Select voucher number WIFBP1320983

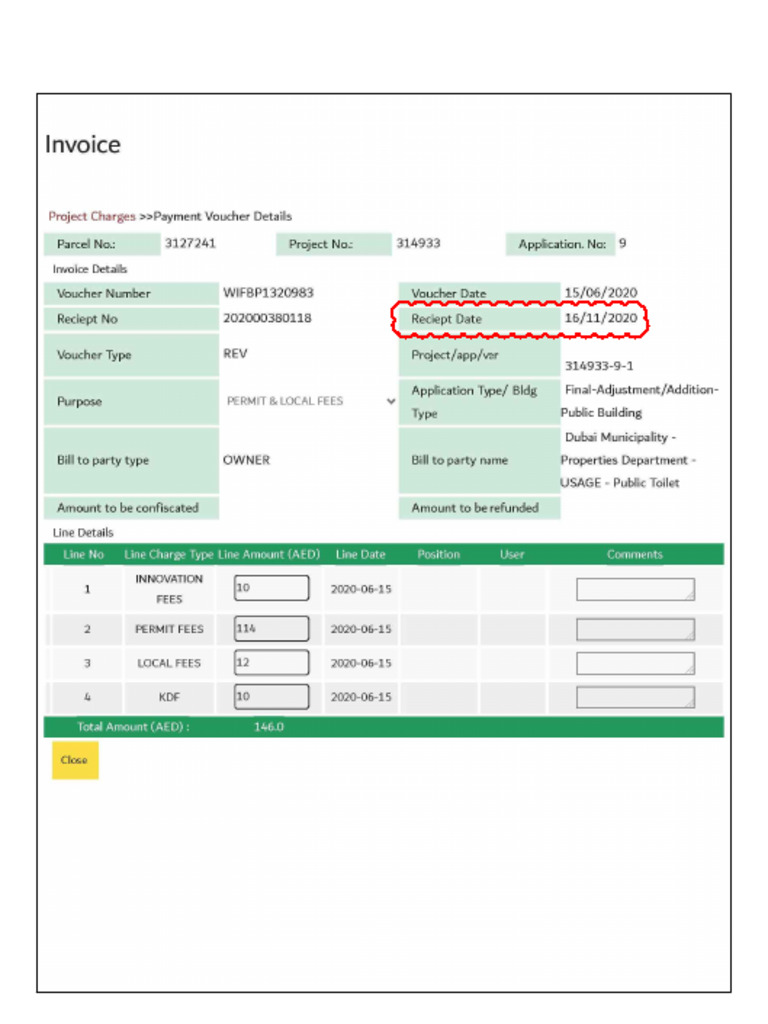268,293
